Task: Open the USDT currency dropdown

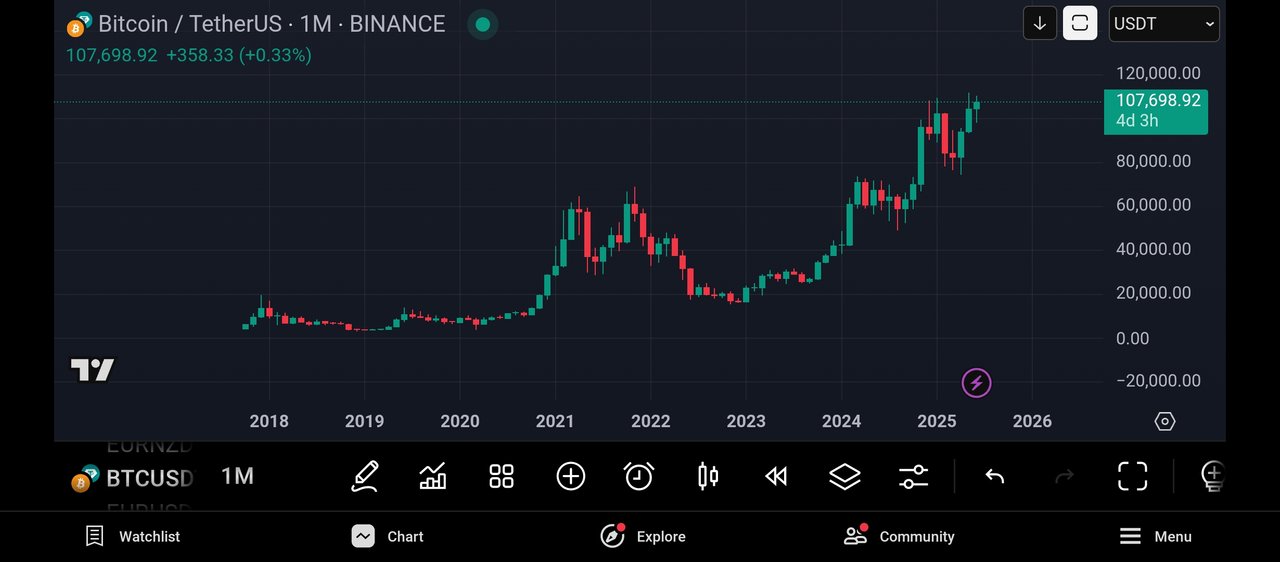Action: (1164, 23)
